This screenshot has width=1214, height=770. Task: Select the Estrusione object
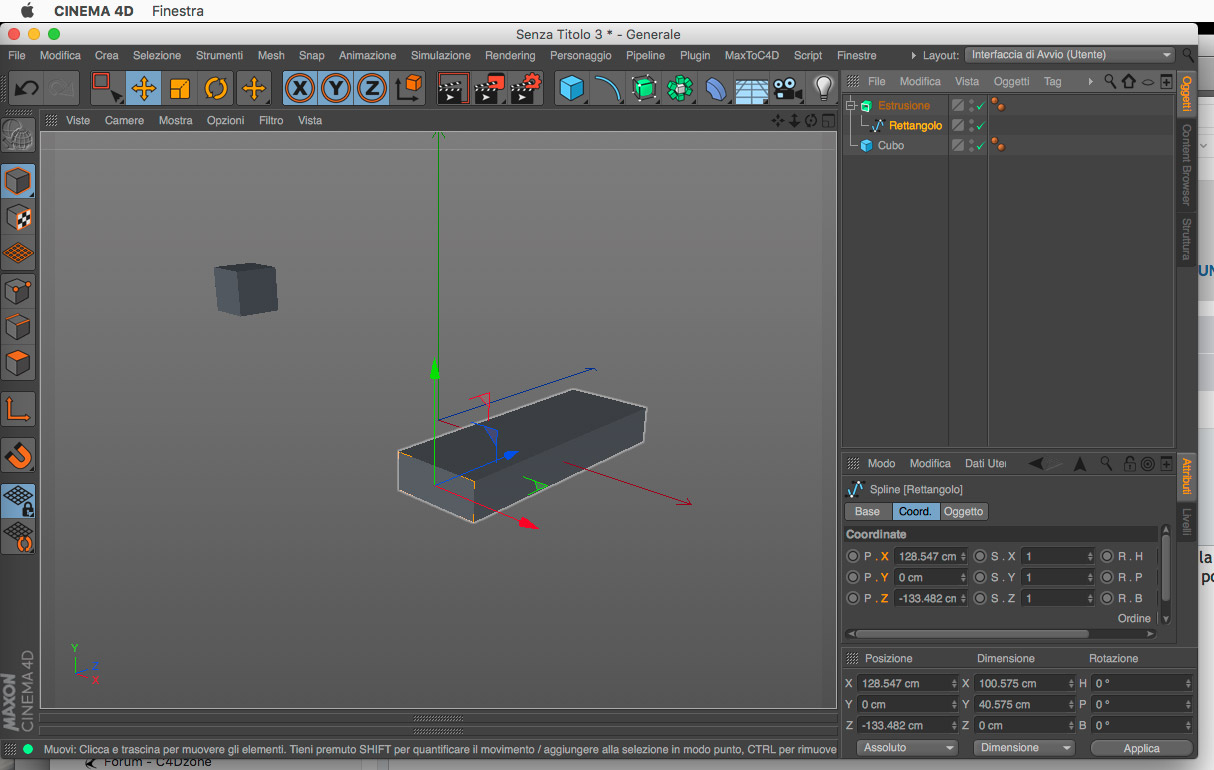(x=904, y=105)
